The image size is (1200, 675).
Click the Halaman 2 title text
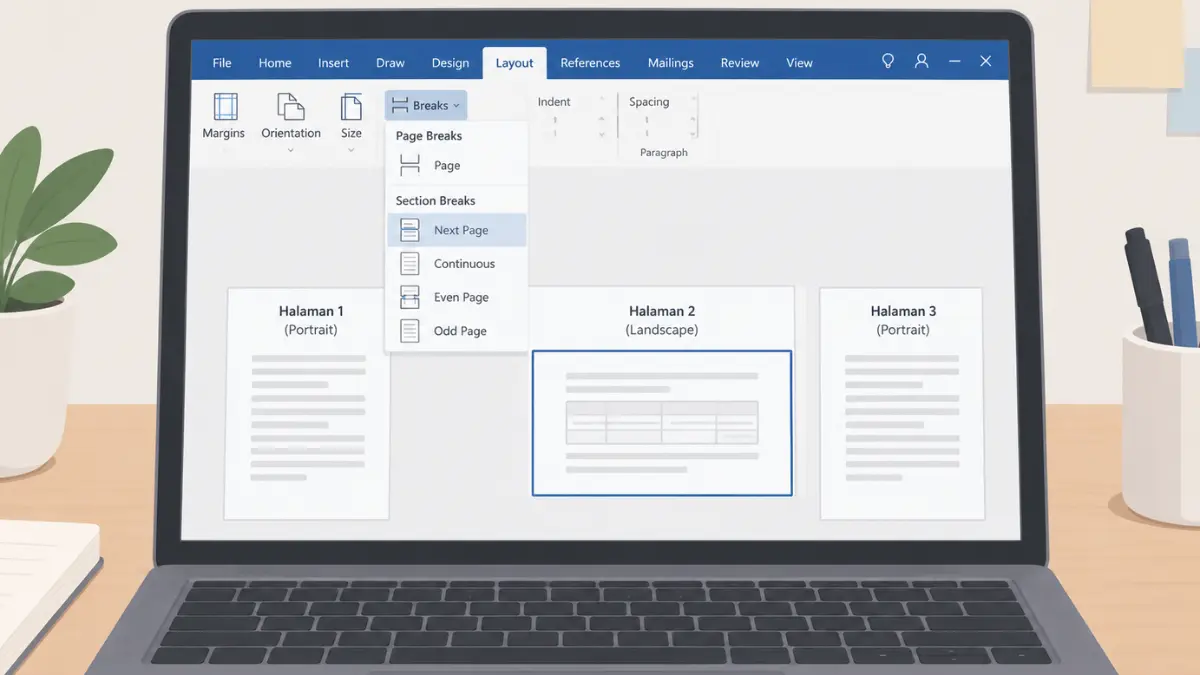point(662,311)
